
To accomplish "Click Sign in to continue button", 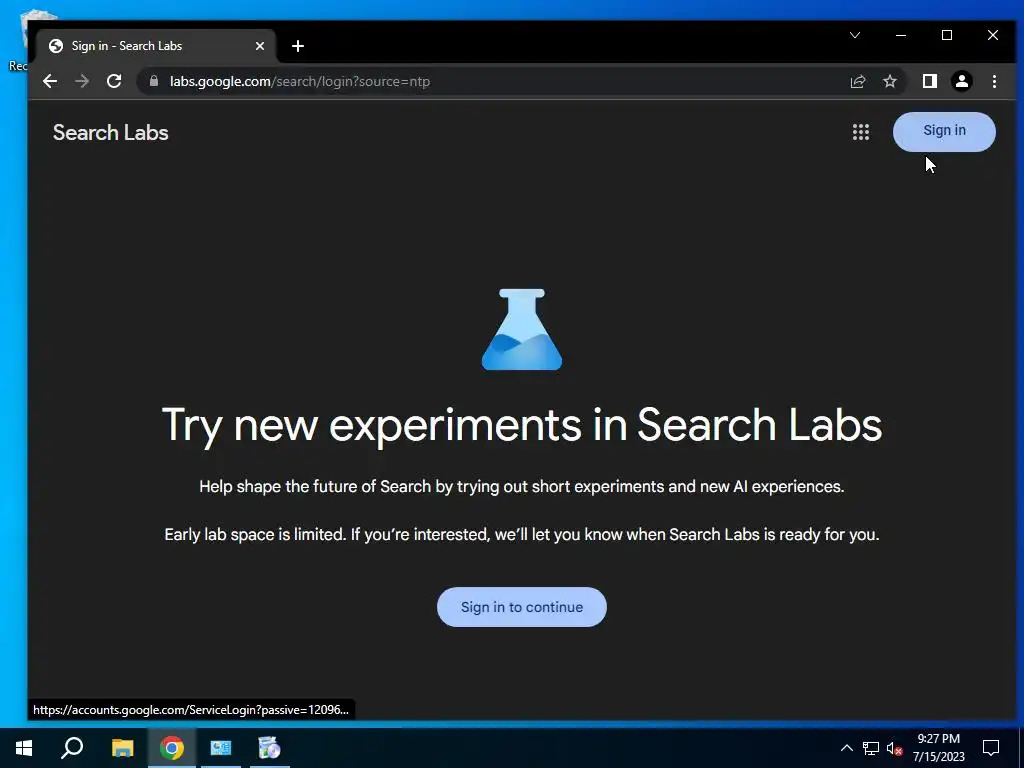I will point(522,607).
